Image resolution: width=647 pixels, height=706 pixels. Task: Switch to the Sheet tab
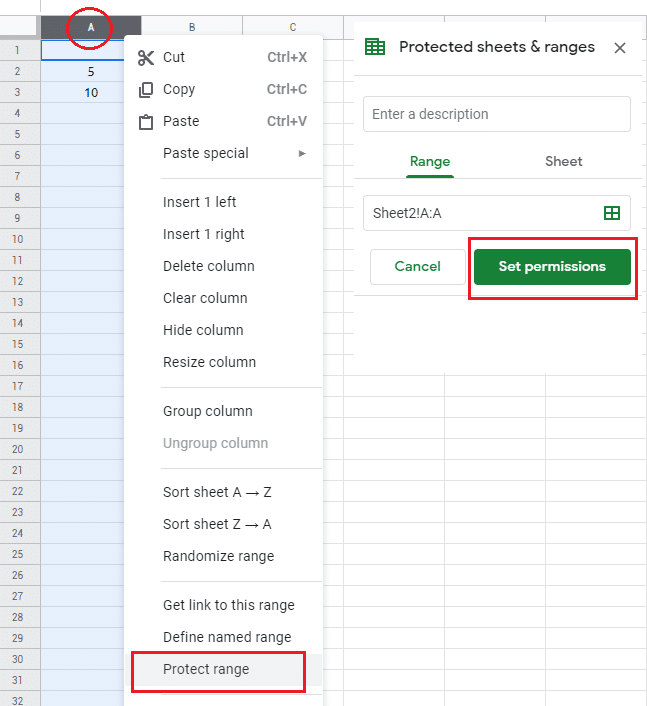pos(563,161)
